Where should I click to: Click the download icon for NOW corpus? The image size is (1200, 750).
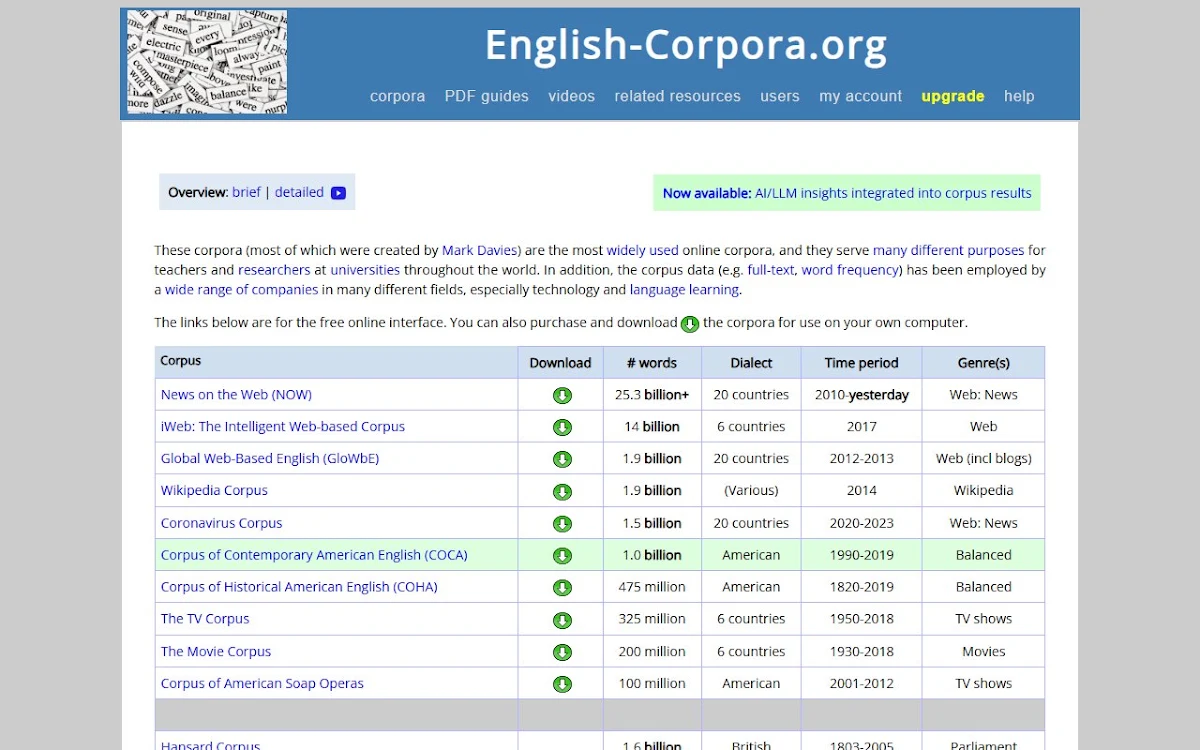562,395
